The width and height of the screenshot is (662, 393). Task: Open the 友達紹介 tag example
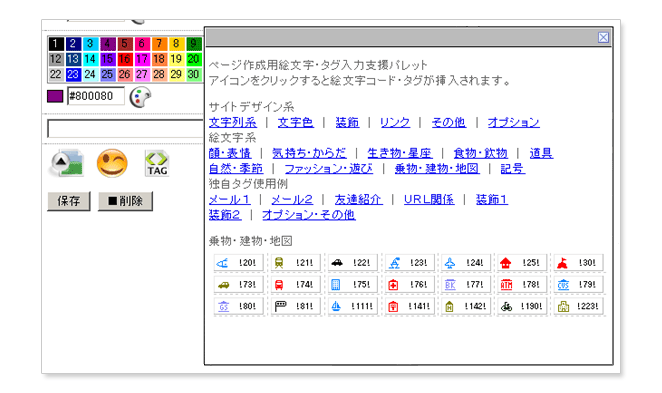[x=358, y=200]
